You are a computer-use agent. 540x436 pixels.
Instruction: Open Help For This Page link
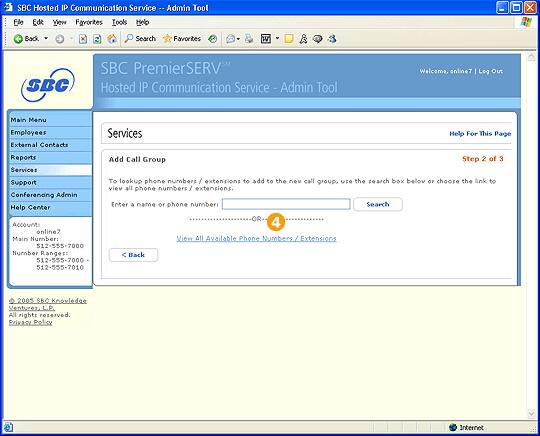pyautogui.click(x=480, y=134)
